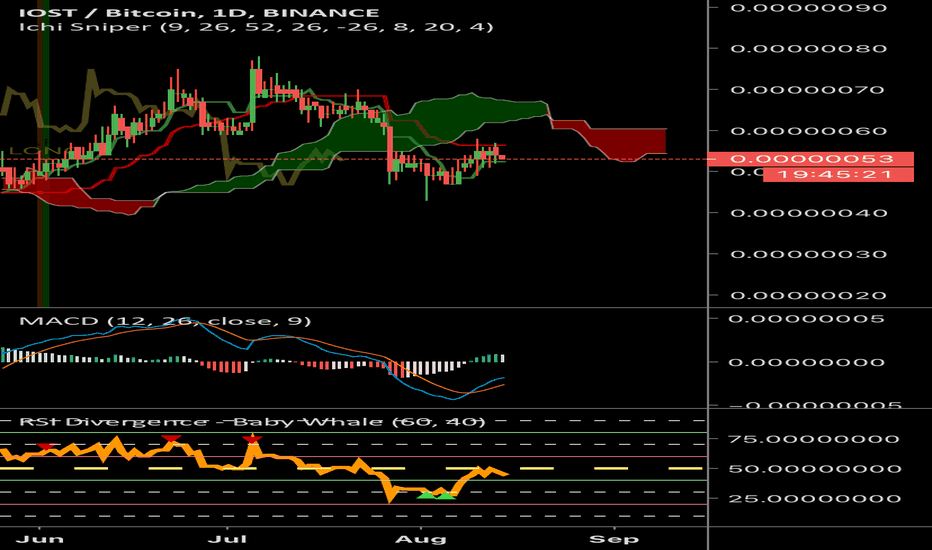Click price level 0.00000030 on axis
Viewport: 932px width, 550px height.
[808, 254]
